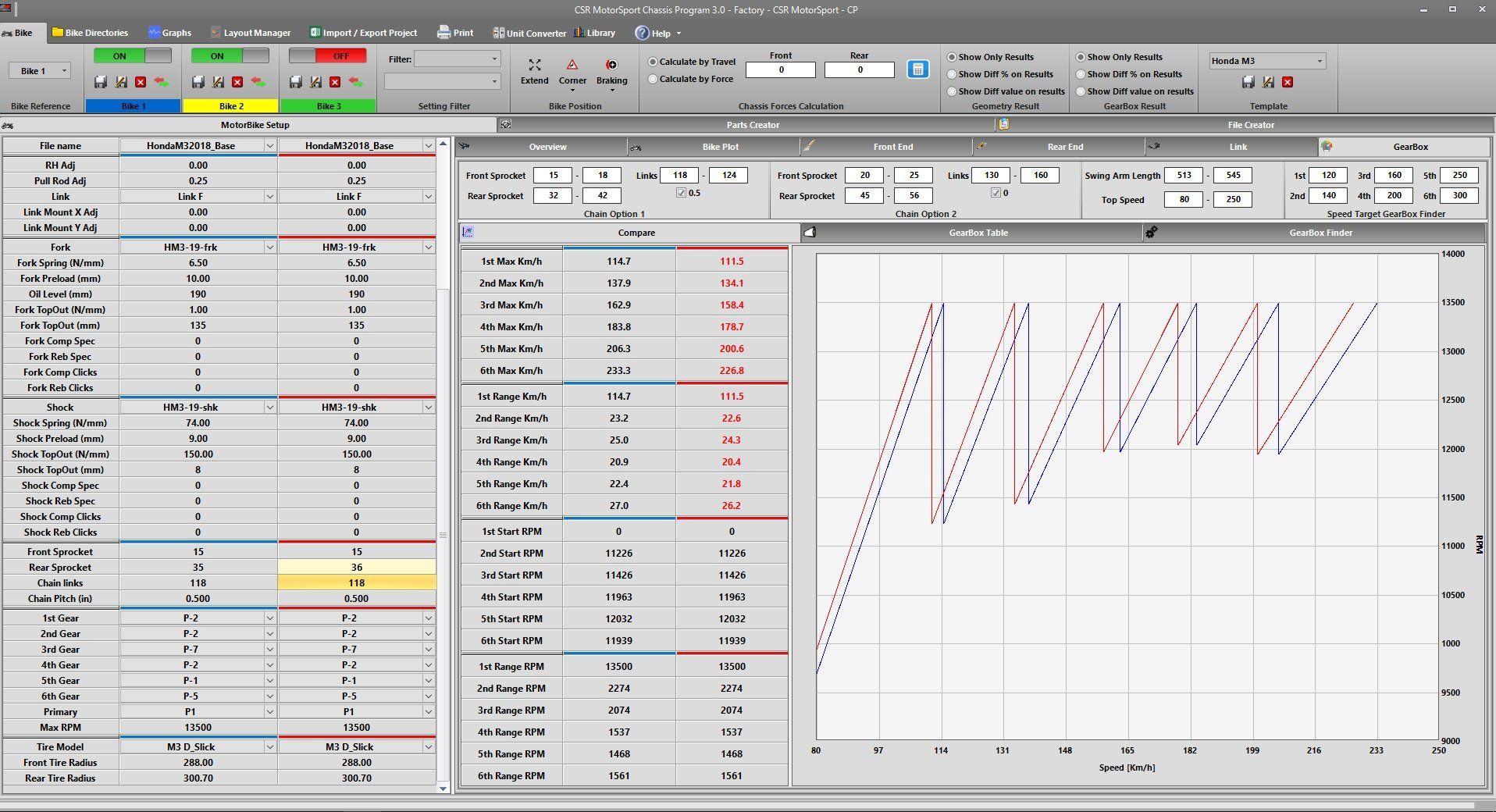Click Import / Export Project
Viewport: 1496px width, 812px height.
point(364,33)
